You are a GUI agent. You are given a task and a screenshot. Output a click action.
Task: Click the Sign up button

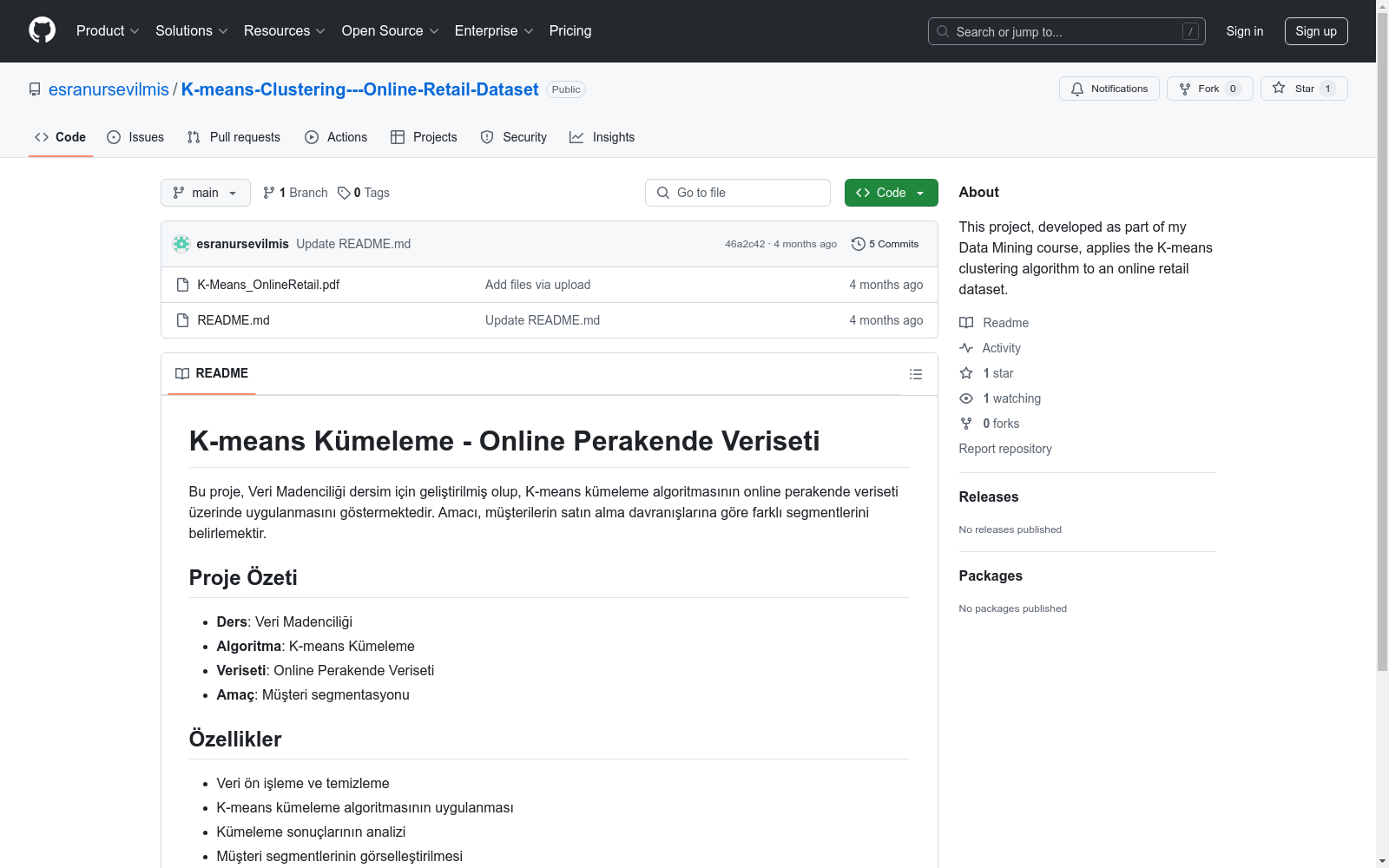(1316, 31)
